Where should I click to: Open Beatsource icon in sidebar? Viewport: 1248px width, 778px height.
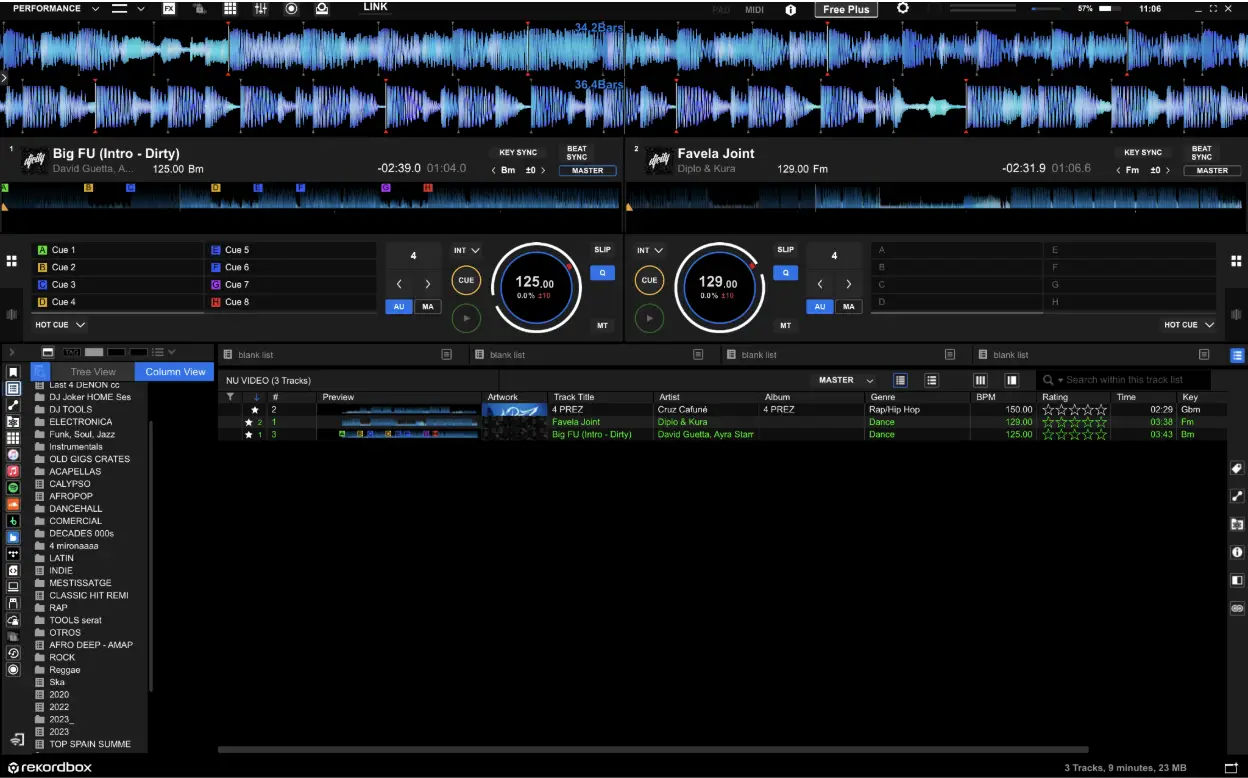click(13, 537)
